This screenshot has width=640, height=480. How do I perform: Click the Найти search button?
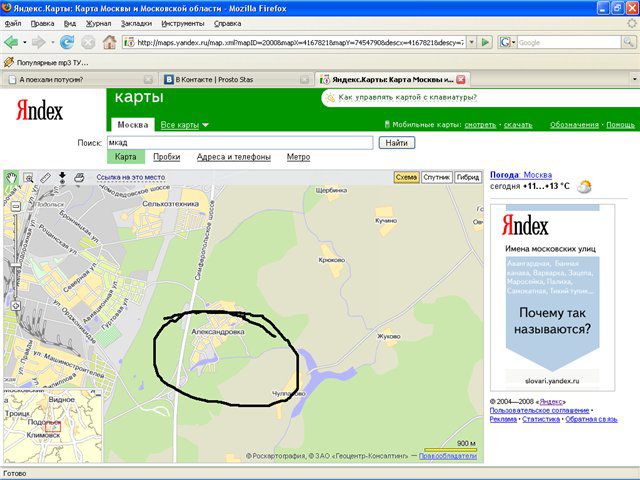click(397, 143)
